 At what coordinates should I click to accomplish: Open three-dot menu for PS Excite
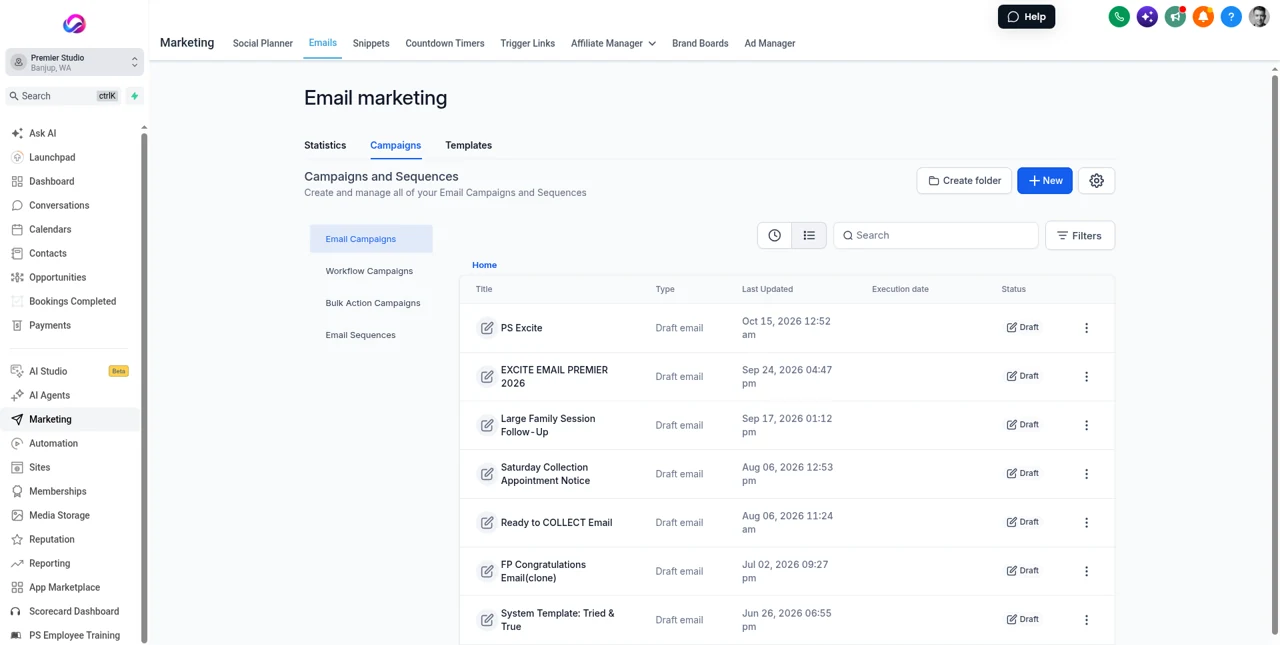[1087, 328]
